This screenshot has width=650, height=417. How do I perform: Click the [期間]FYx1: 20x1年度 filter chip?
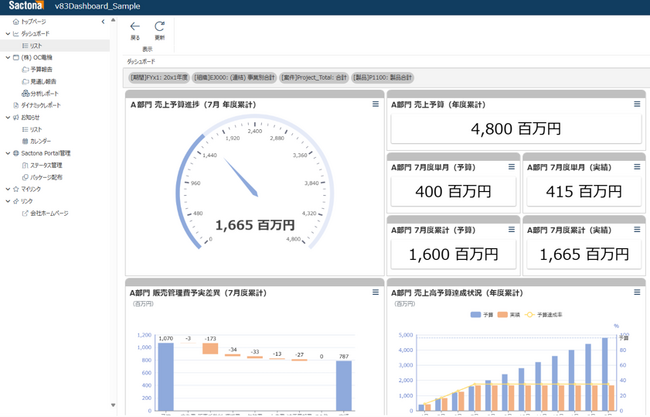pyautogui.click(x=159, y=78)
